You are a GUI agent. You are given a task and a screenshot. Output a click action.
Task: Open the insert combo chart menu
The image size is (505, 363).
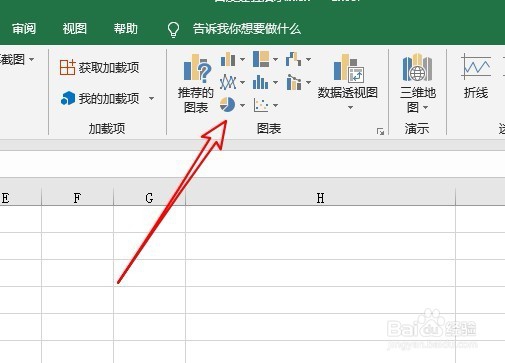298,82
